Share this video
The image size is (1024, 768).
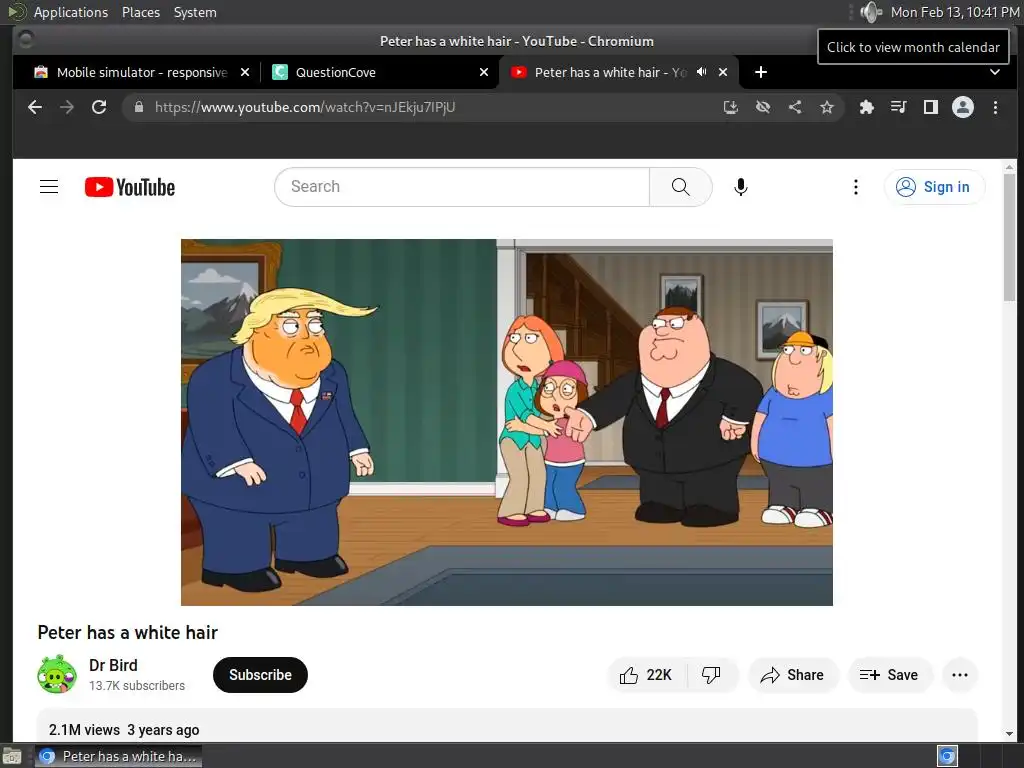coord(792,675)
